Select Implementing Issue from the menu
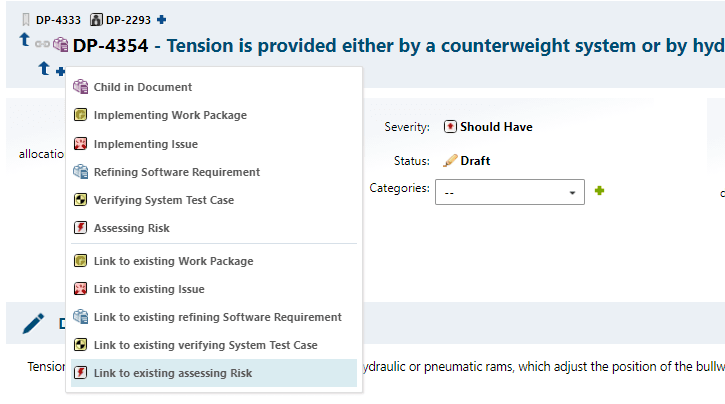The width and height of the screenshot is (725, 404). (x=145, y=144)
